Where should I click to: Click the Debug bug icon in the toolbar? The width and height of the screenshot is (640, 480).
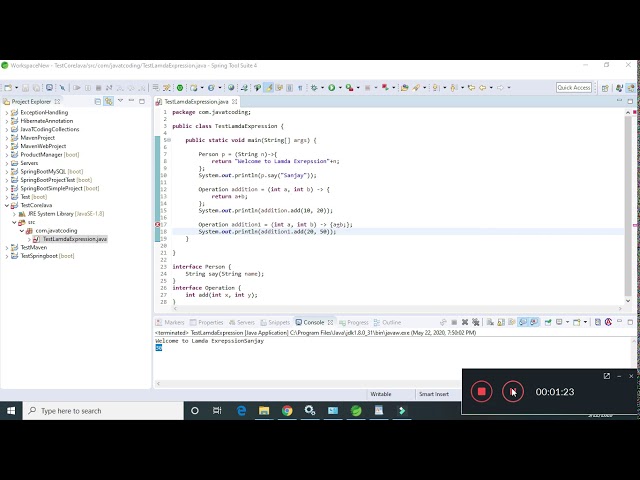[314, 87]
